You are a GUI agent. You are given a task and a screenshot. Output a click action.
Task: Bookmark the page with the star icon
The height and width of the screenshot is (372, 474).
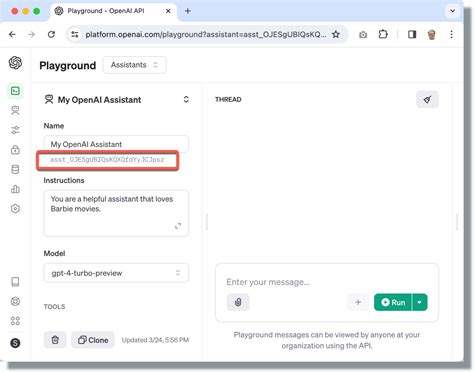(336, 34)
